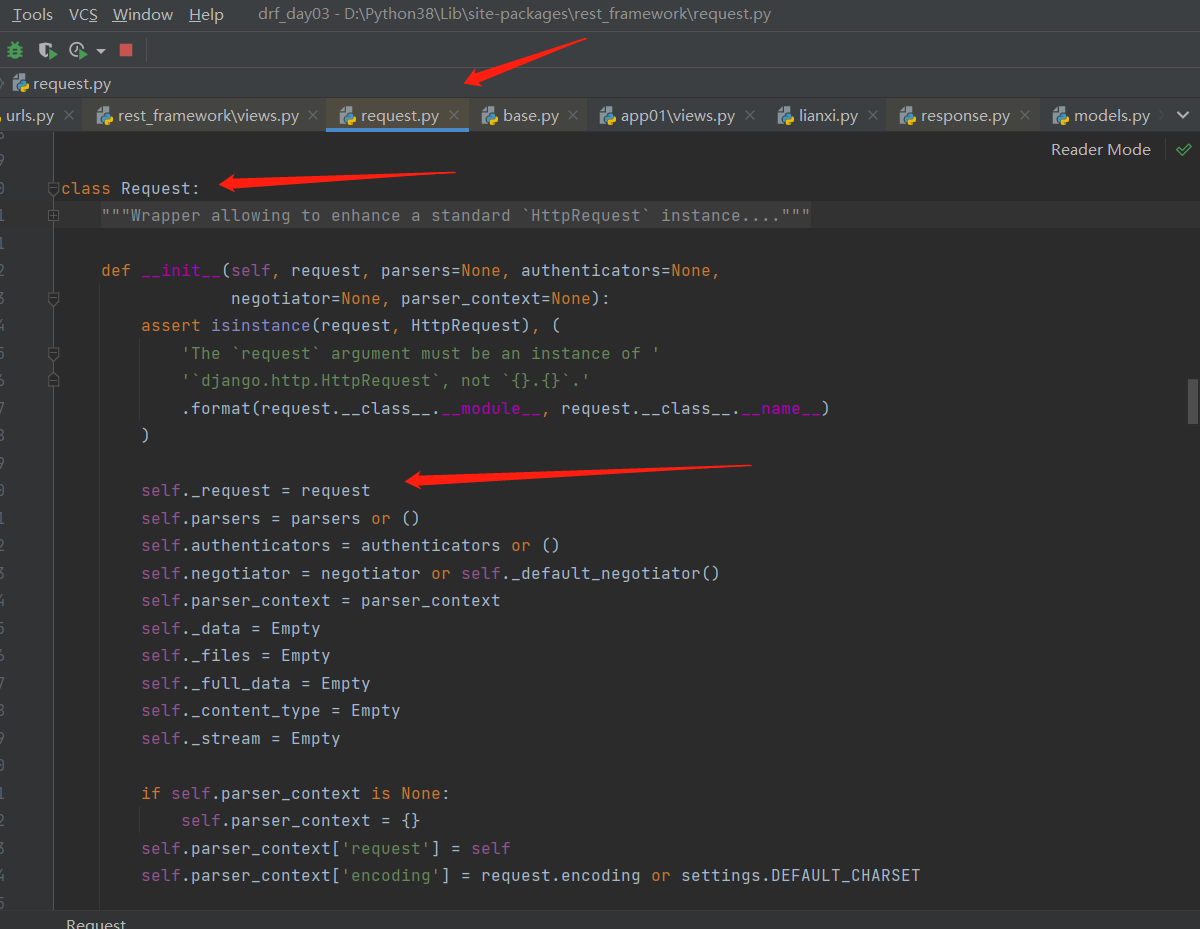
Task: Click the green inspection checkmark icon
Action: [1184, 149]
